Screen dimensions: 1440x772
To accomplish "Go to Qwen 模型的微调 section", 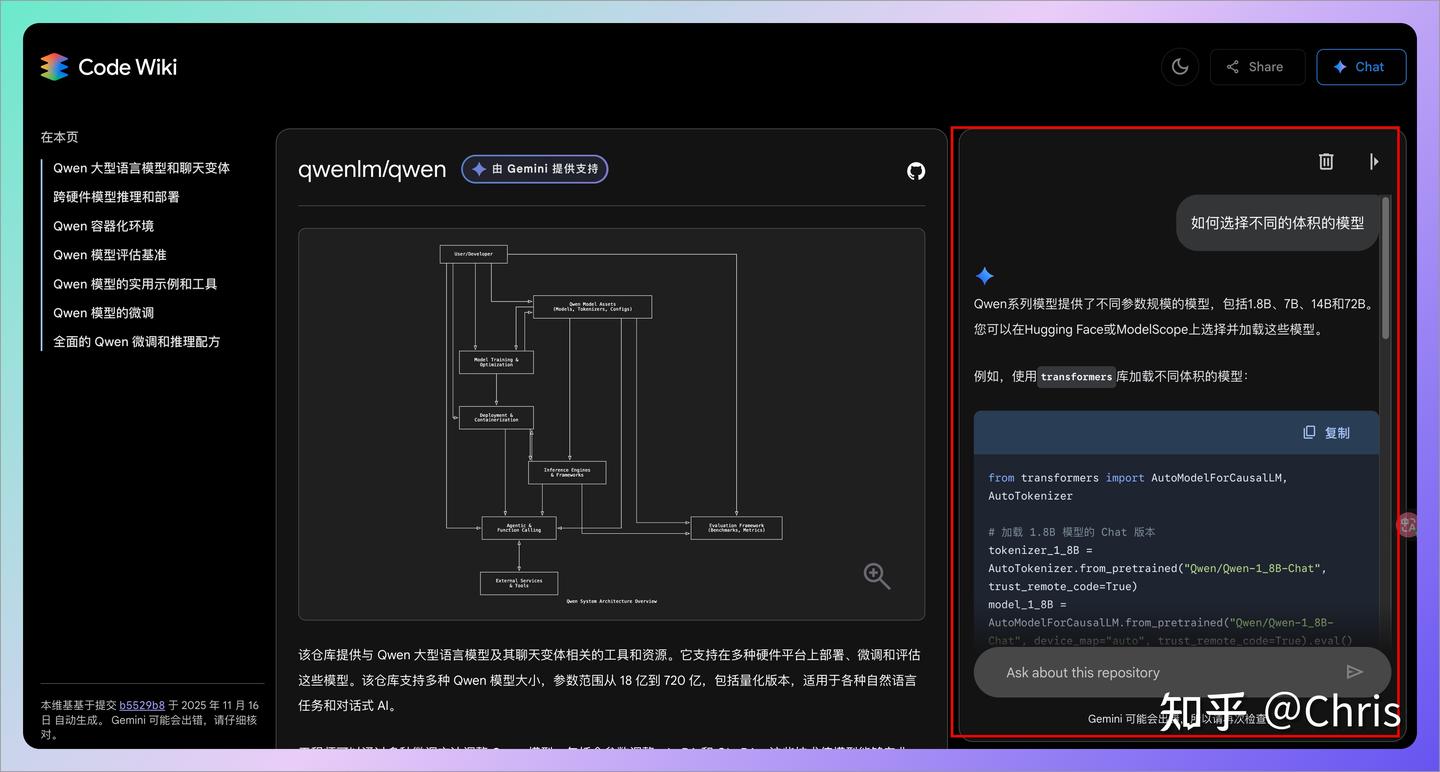I will (103, 313).
